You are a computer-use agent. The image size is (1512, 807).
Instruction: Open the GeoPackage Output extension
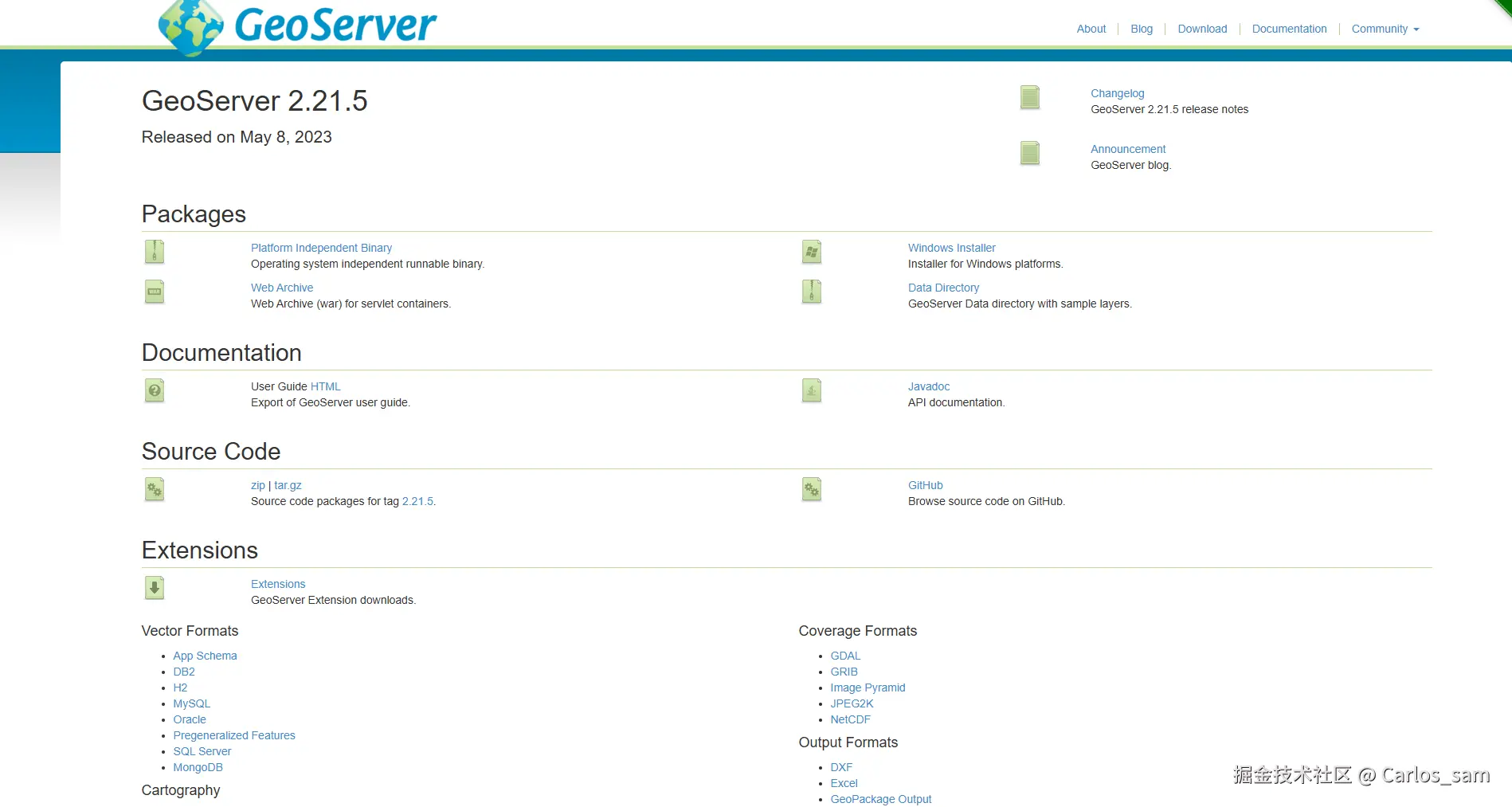click(880, 799)
